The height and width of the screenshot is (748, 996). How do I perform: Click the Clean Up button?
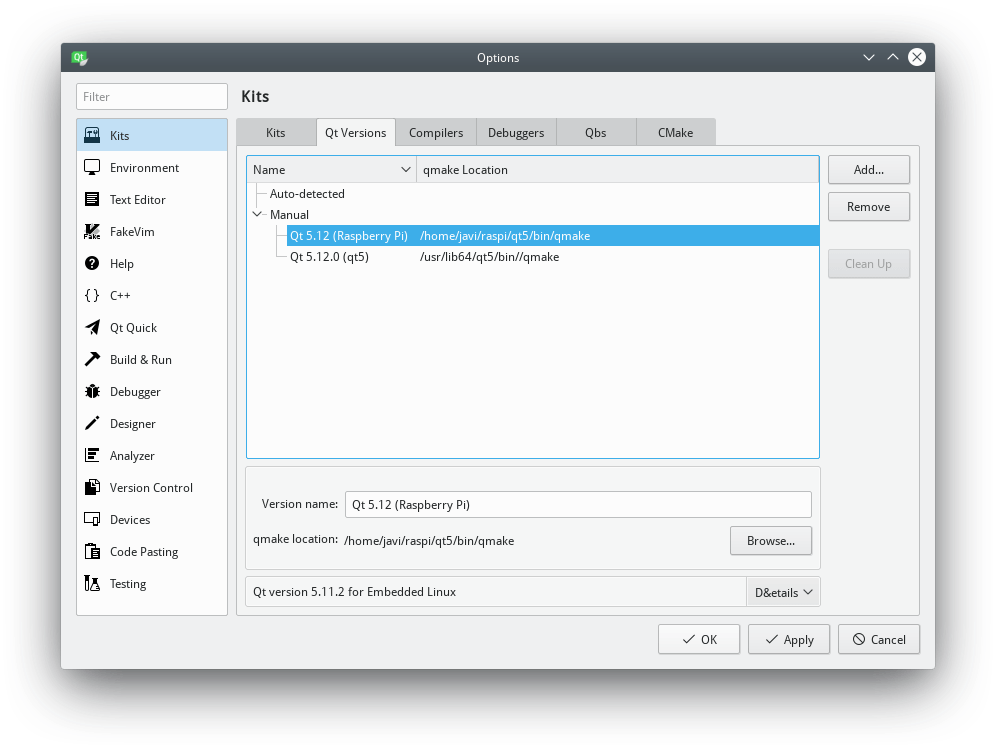pyautogui.click(x=868, y=264)
